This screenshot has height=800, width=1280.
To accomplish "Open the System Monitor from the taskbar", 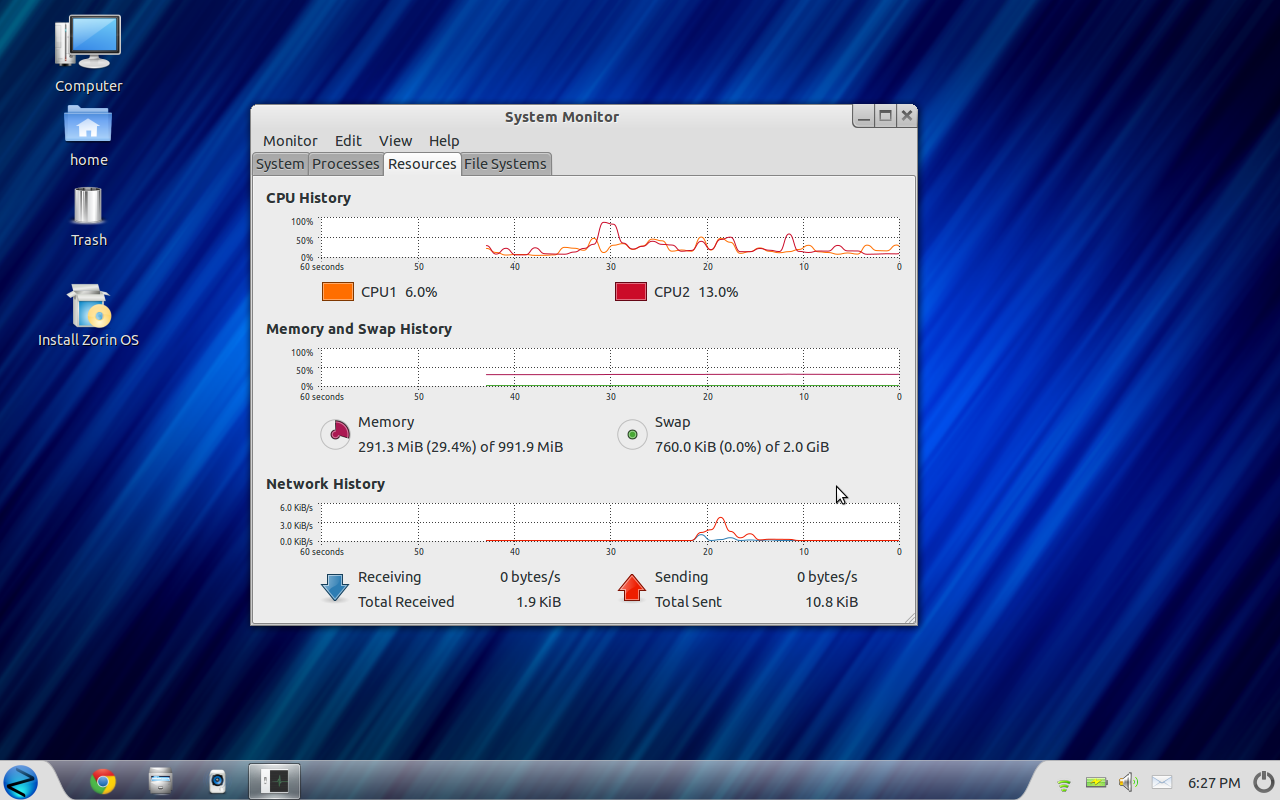I will (274, 781).
